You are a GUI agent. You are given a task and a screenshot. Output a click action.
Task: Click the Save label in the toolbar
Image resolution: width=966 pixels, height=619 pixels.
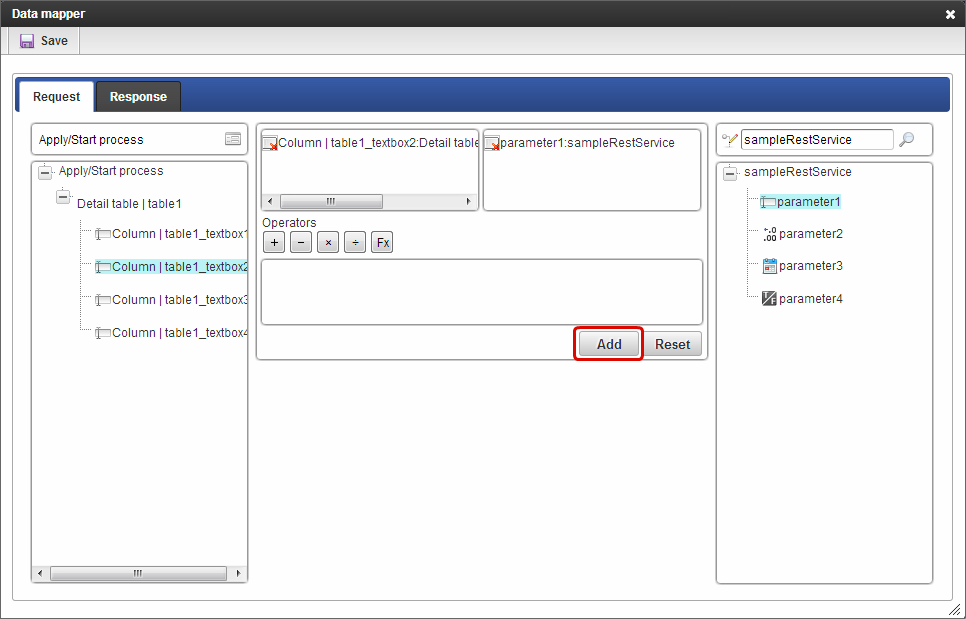54,41
